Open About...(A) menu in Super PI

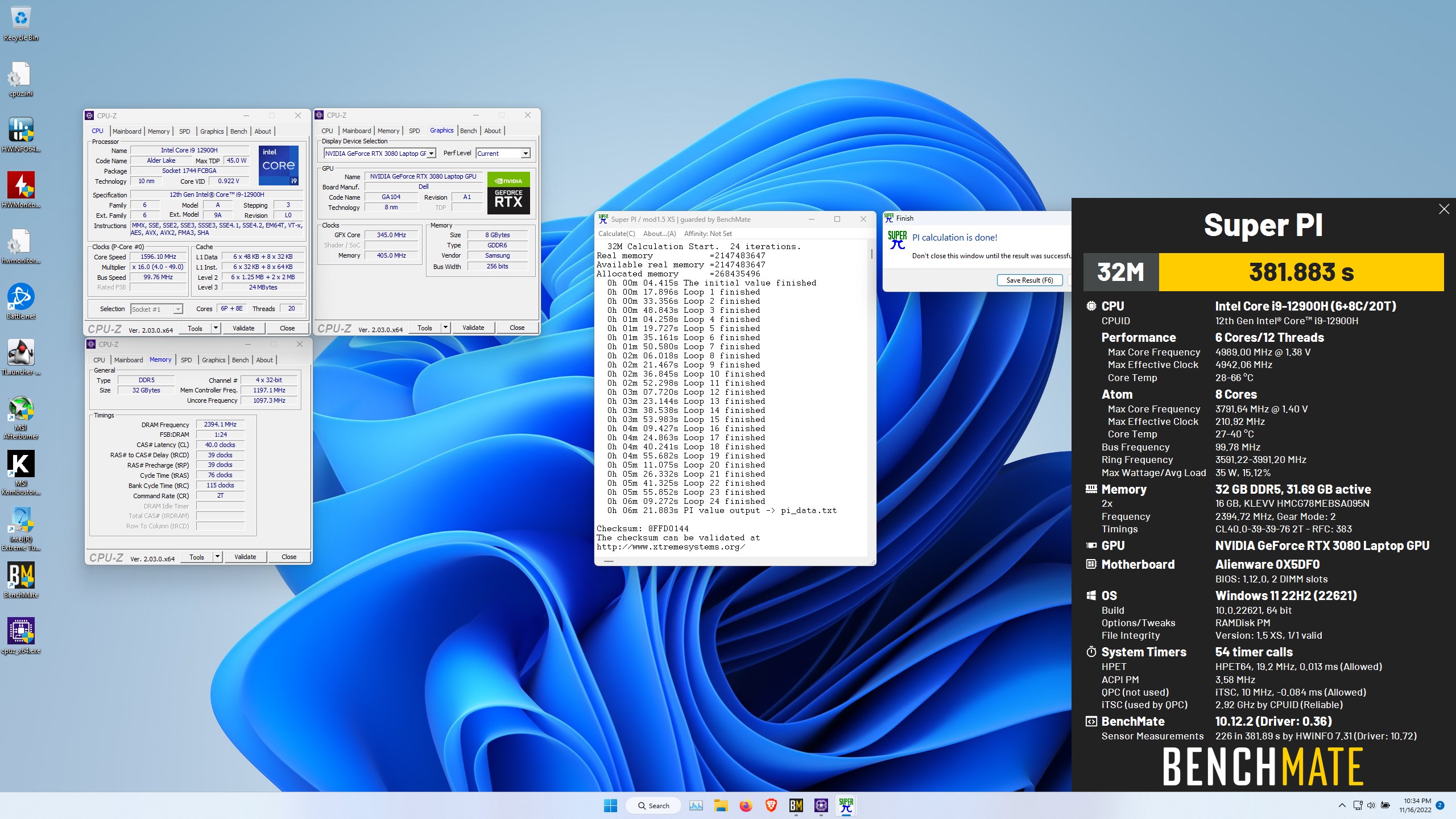coord(660,234)
